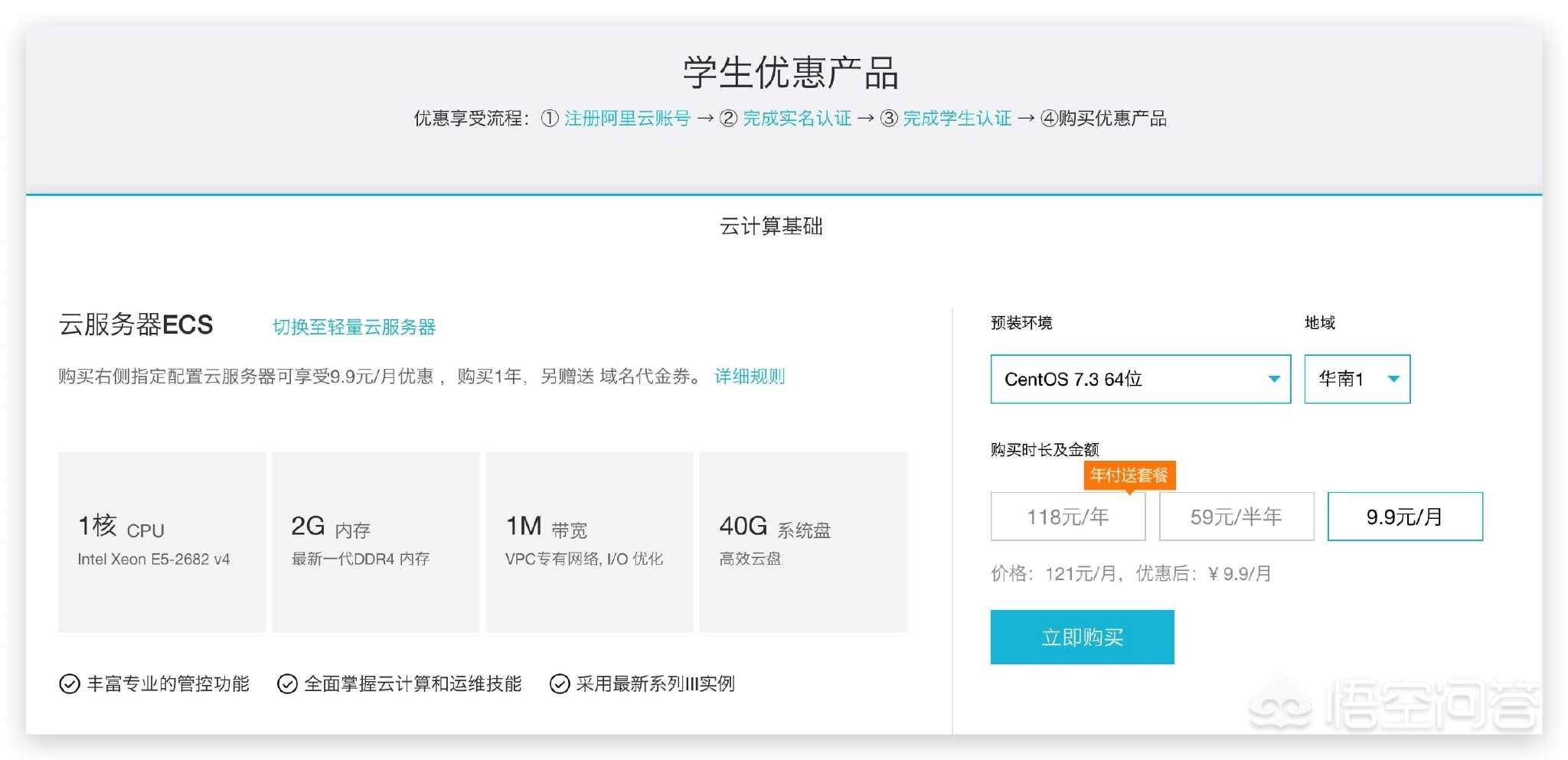Open the CentOS 7.3 64位 dropdown

[x=1140, y=379]
